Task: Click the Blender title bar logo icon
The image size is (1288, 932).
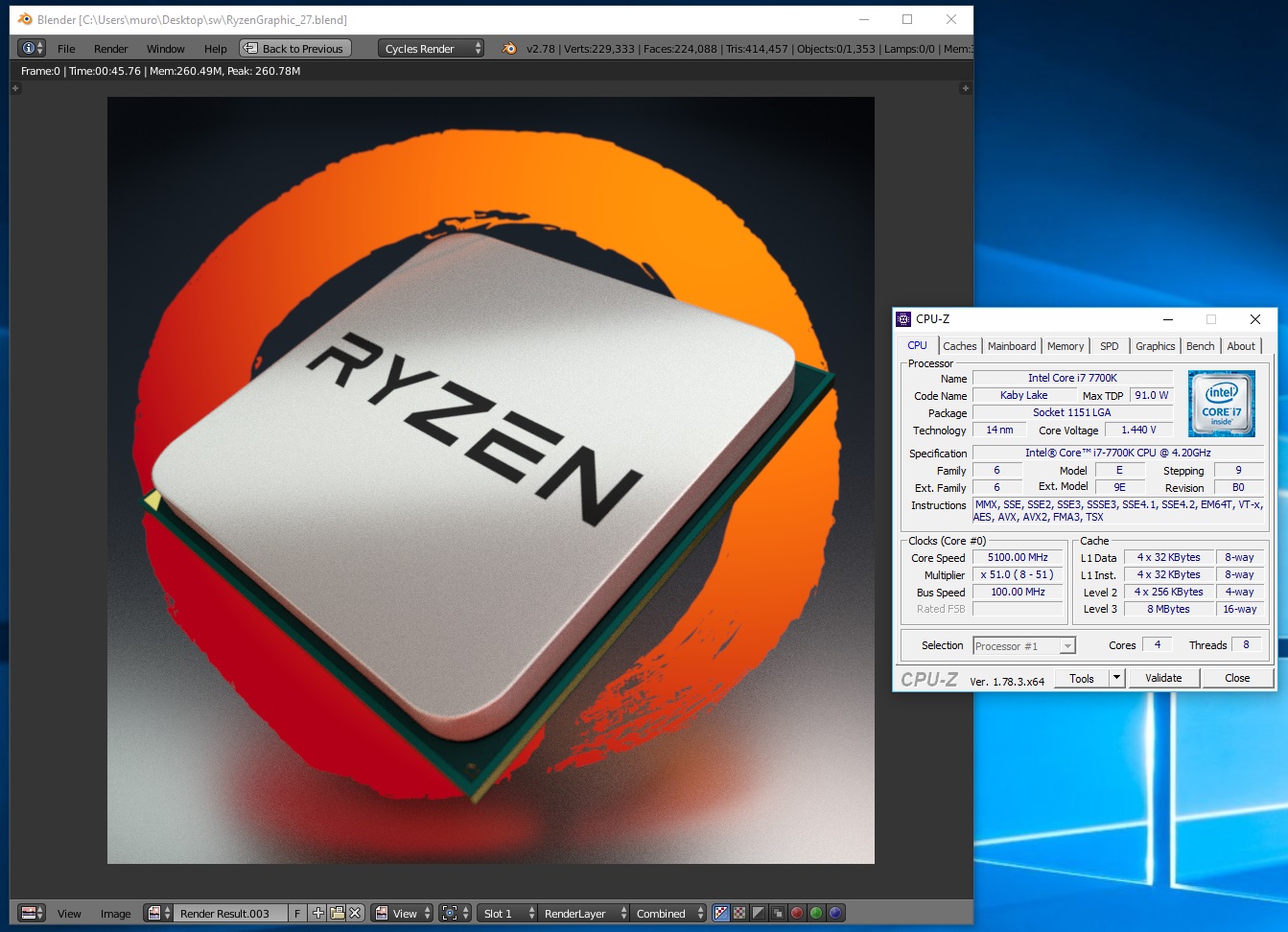Action: (25, 19)
